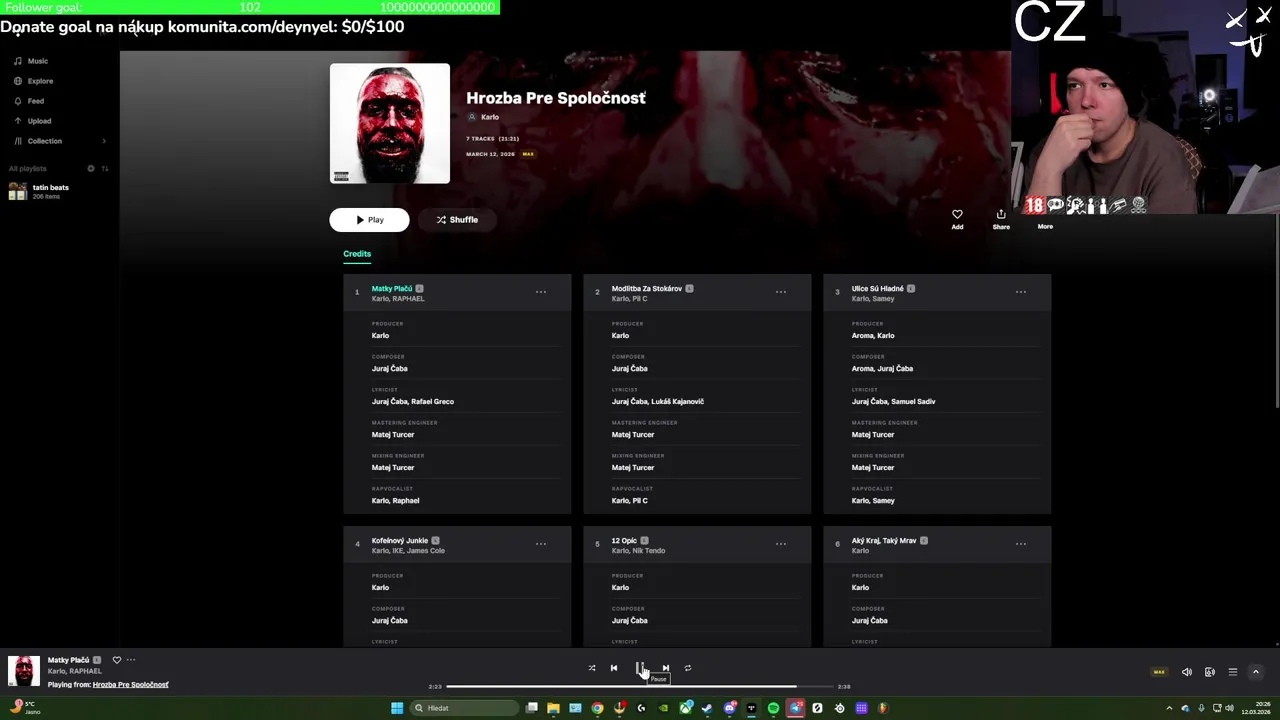Toggle repeat in the player bar
The image size is (1280, 720).
pyautogui.click(x=688, y=668)
